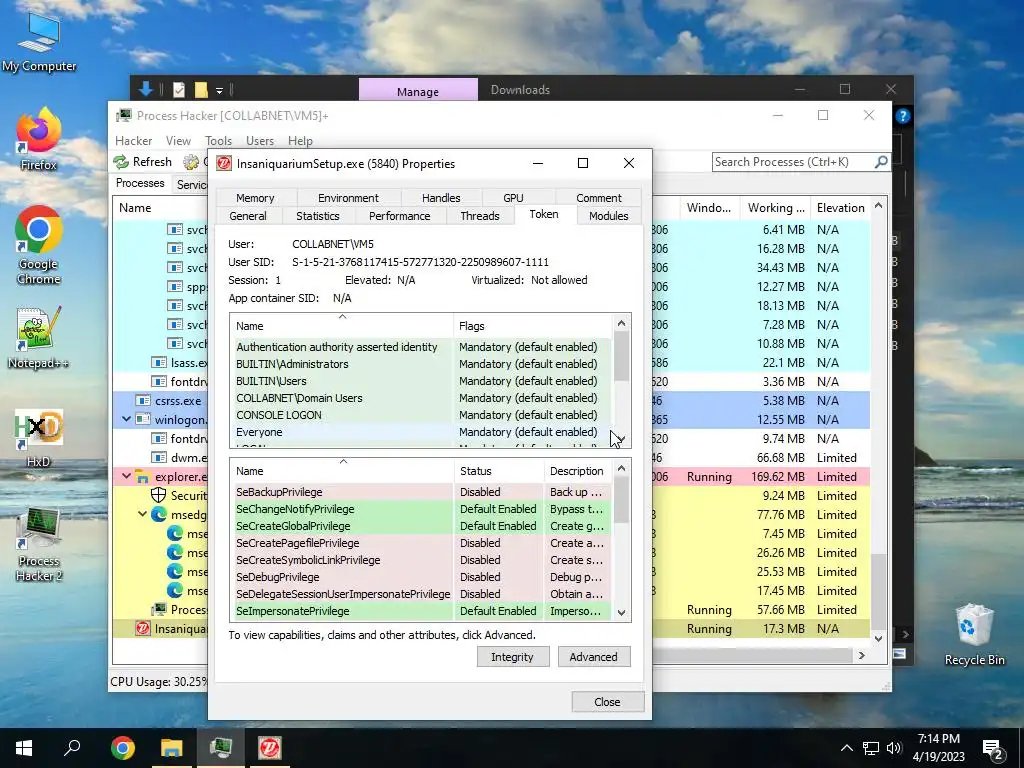
Task: Open the volume tray icon
Action: click(894, 748)
